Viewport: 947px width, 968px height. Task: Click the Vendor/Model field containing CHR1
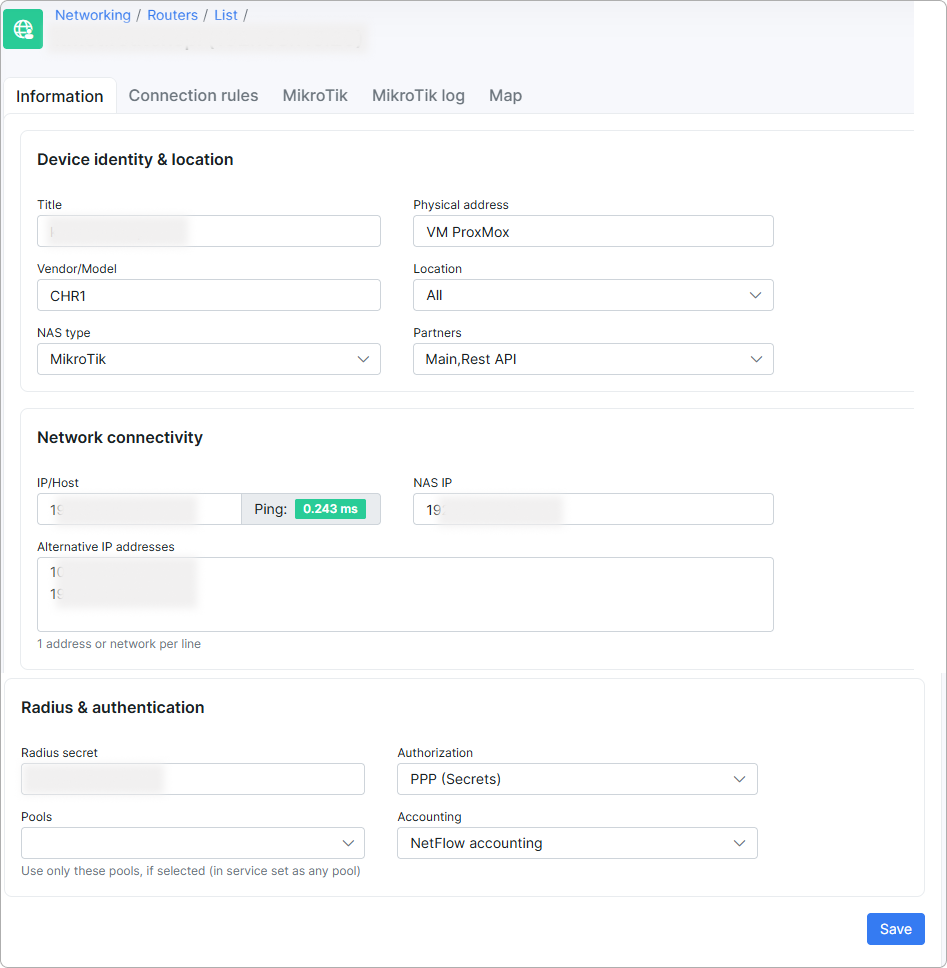coord(209,295)
